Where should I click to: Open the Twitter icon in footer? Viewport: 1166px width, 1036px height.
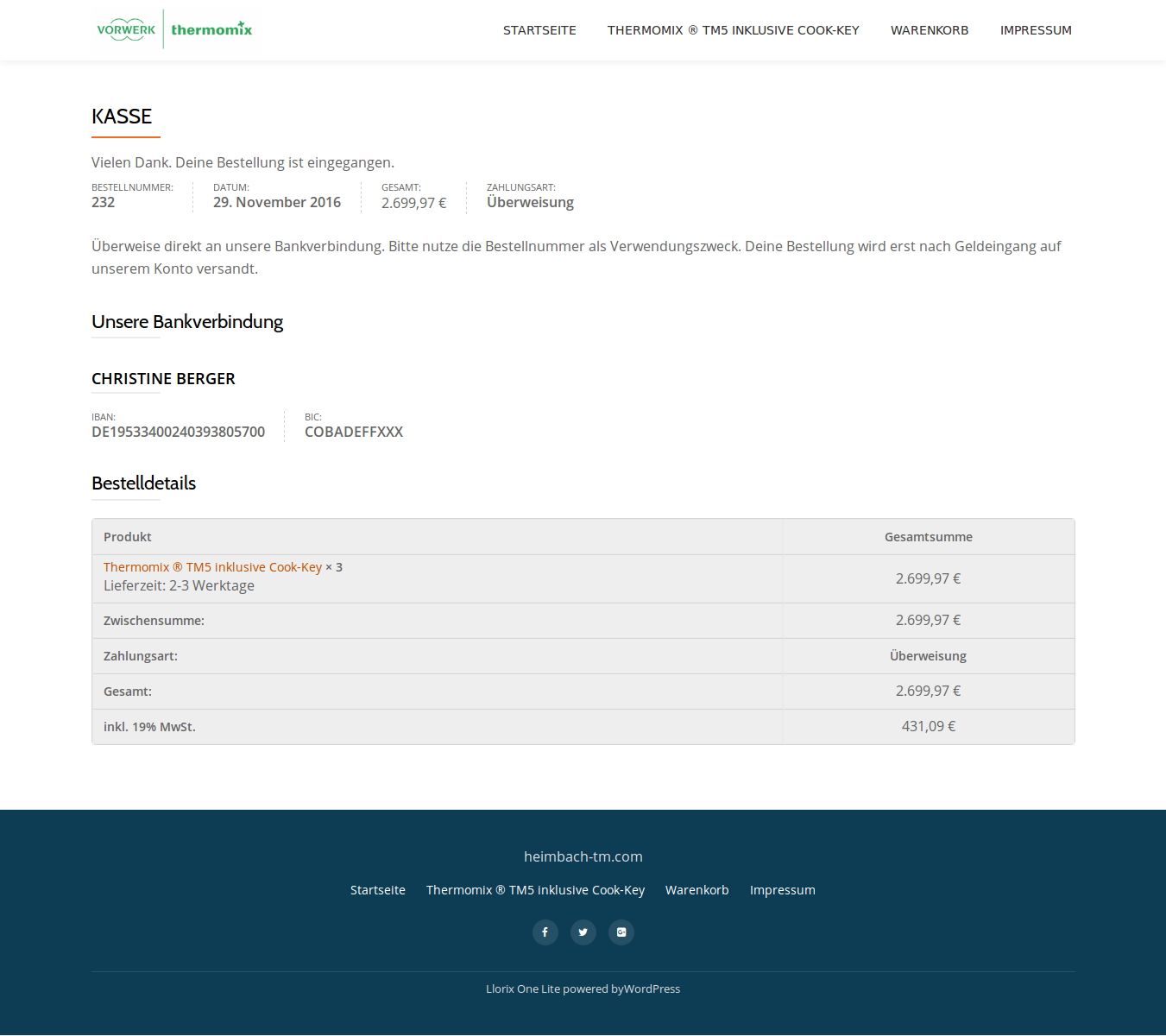point(583,932)
